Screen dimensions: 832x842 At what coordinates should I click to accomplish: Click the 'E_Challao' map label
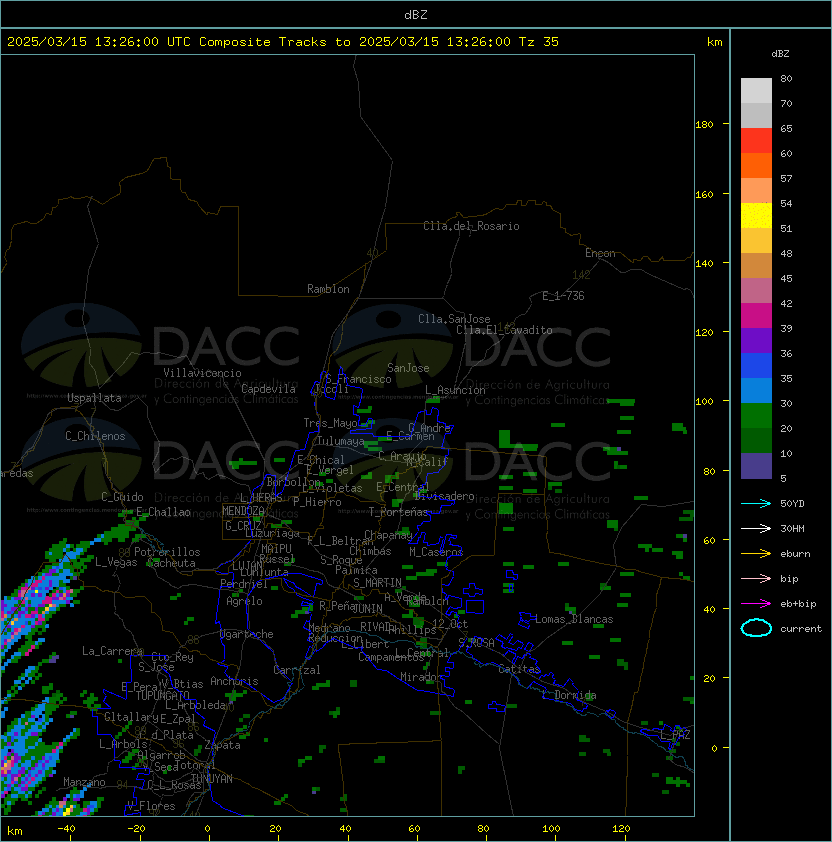point(163,512)
